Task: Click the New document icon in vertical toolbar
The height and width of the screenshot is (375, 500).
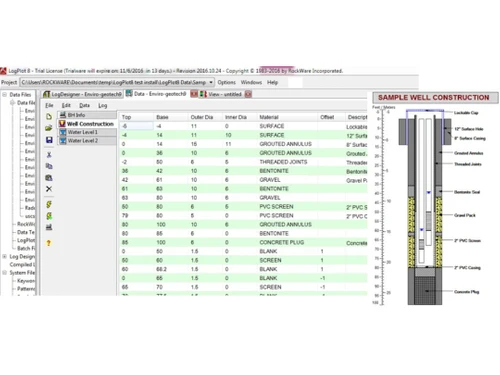Action: click(x=49, y=117)
